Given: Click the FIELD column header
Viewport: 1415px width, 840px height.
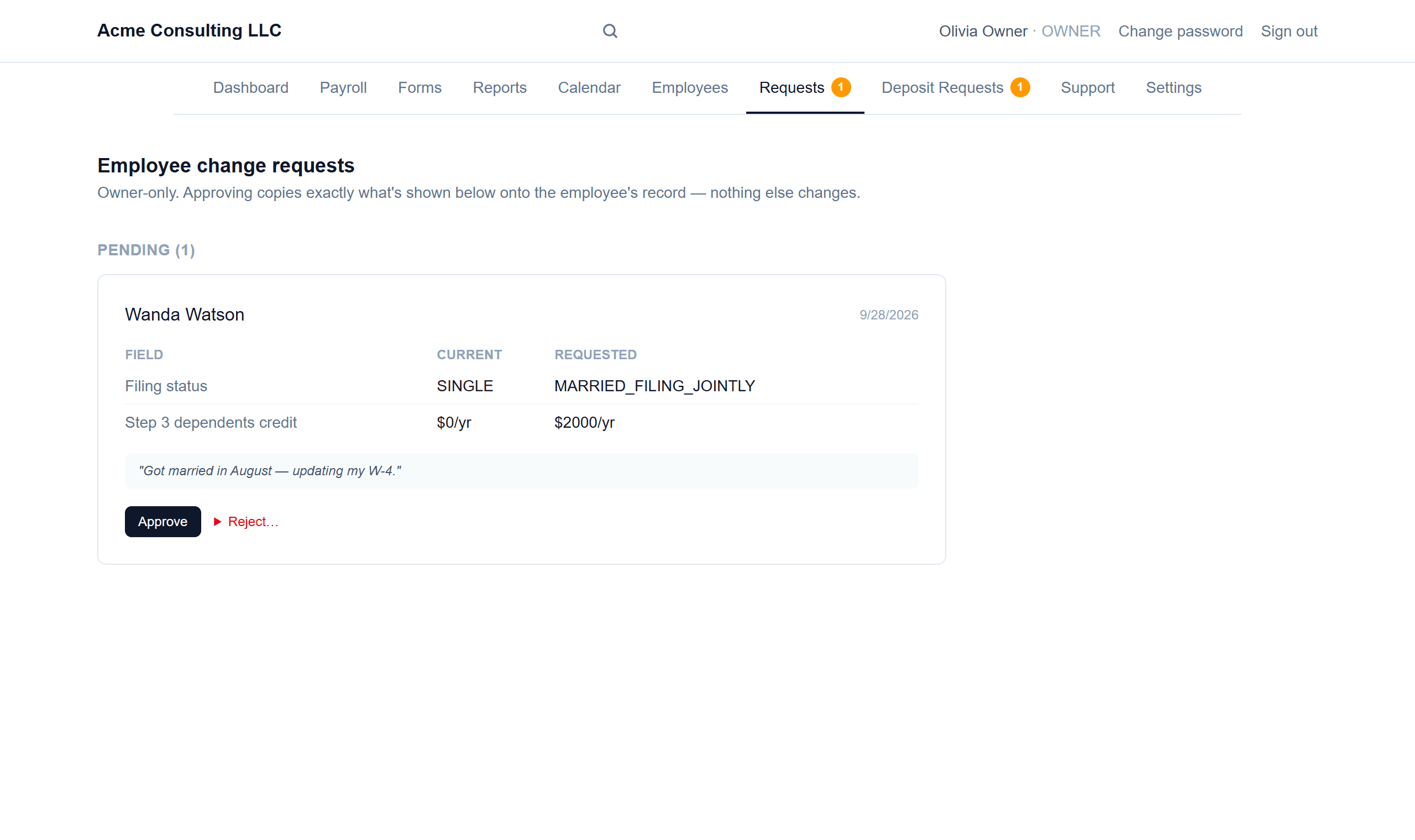Looking at the screenshot, I should tap(144, 355).
